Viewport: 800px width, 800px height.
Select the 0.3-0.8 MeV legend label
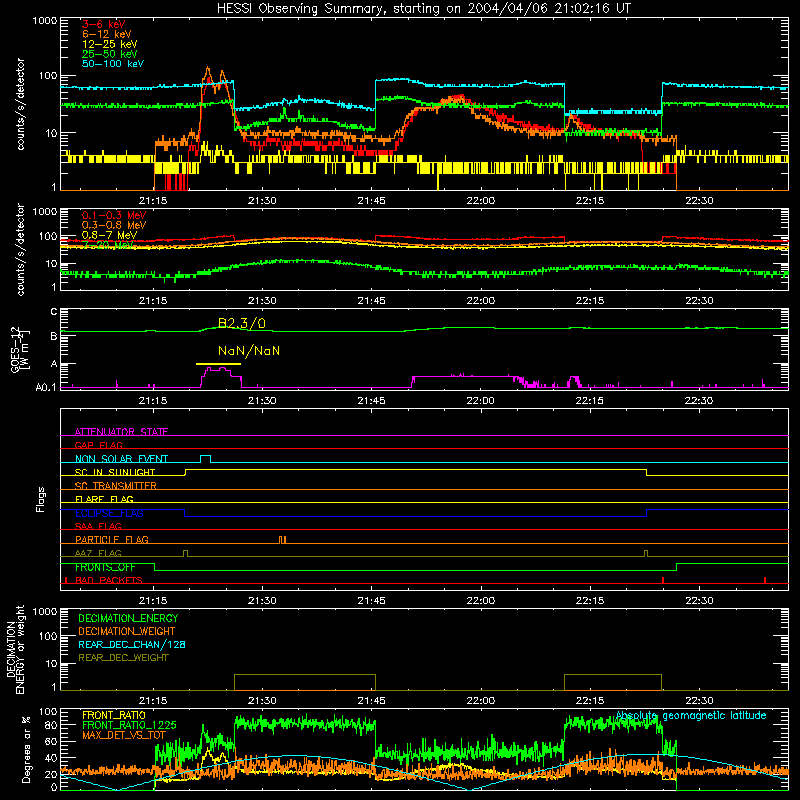point(114,225)
